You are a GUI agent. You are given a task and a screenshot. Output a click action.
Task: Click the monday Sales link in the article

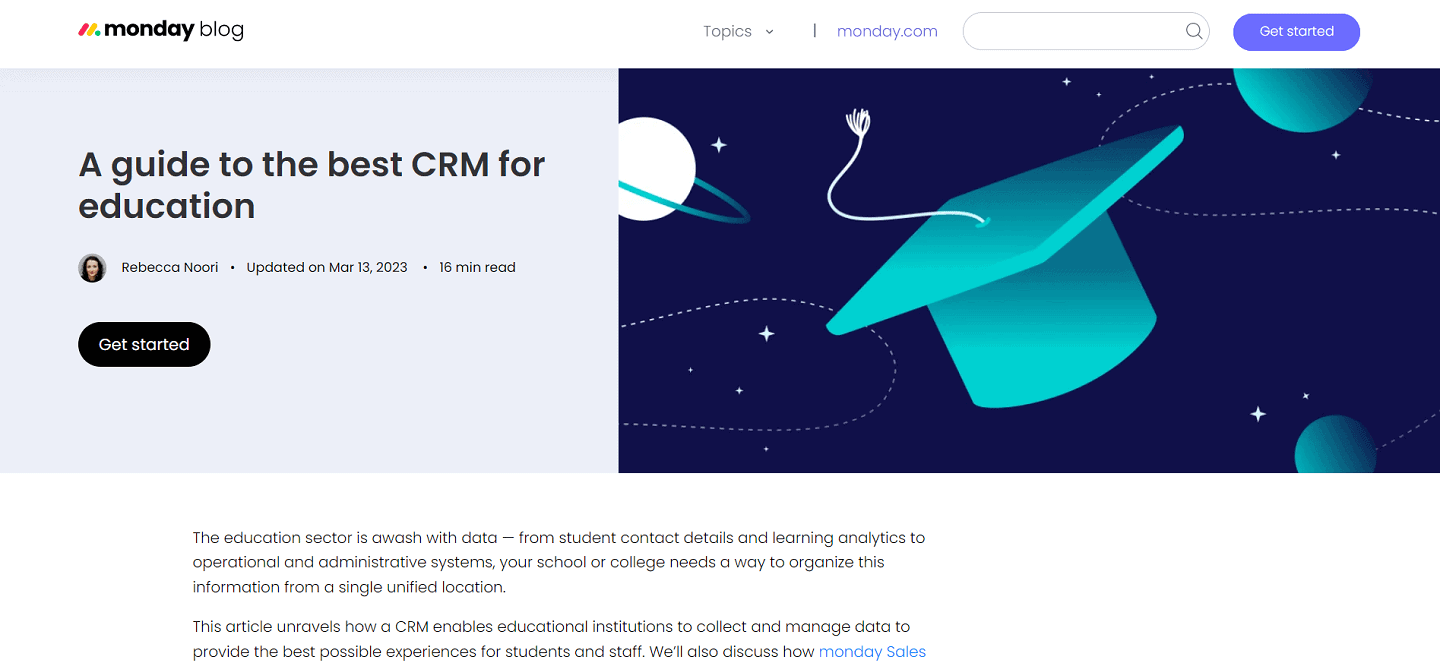(x=871, y=651)
